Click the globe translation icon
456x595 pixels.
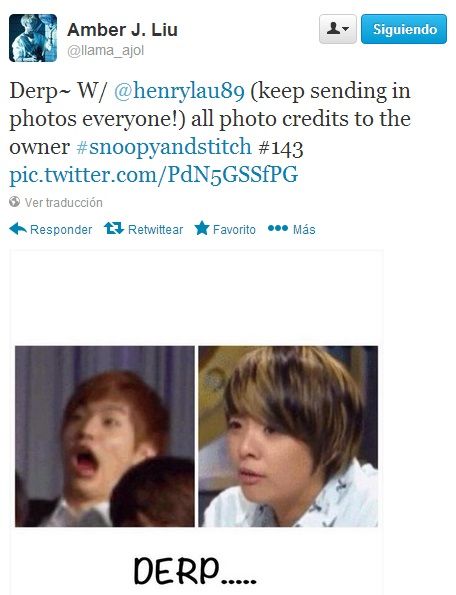tap(14, 202)
